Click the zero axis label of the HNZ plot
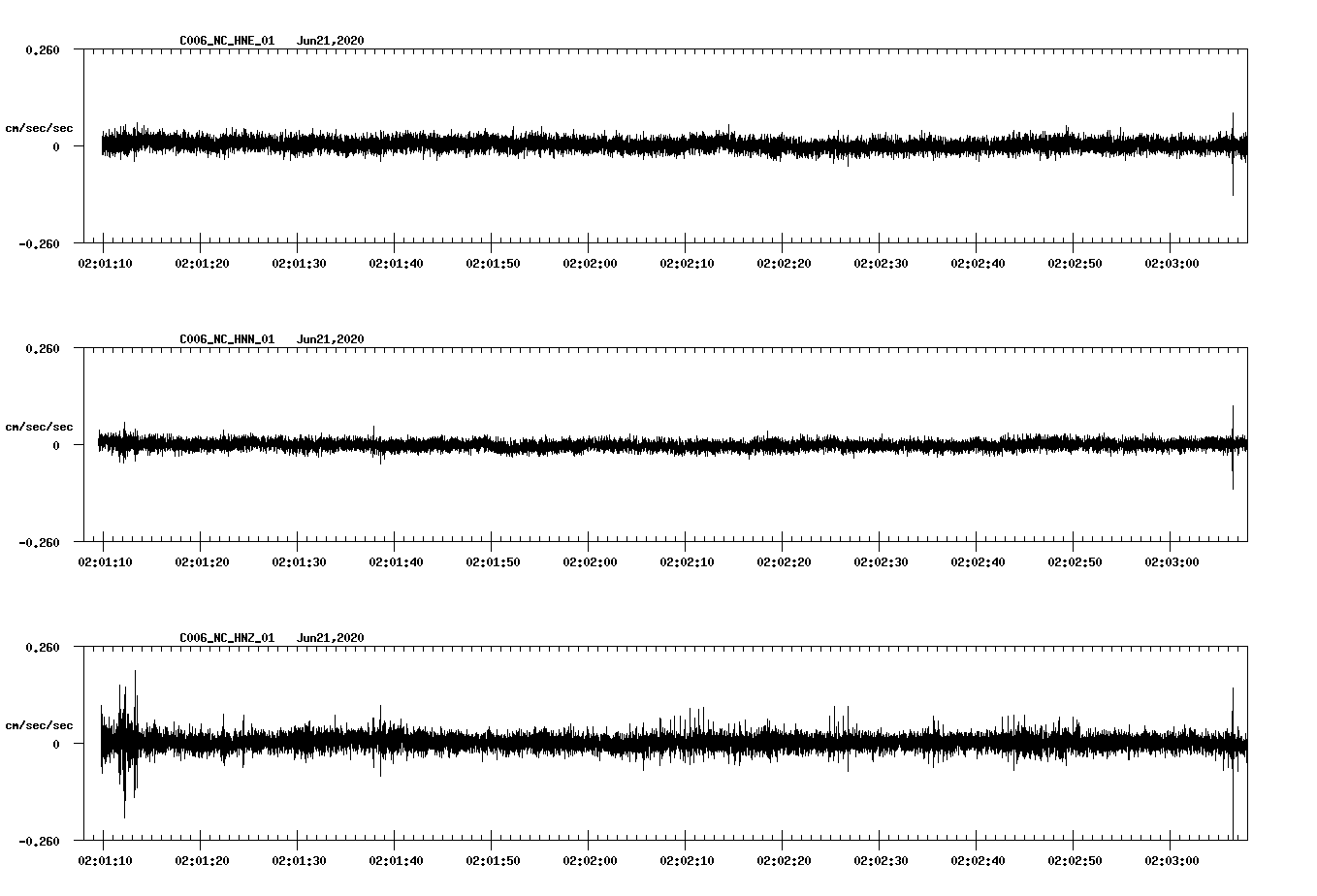Image resolution: width=1317 pixels, height=896 pixels. (56, 744)
